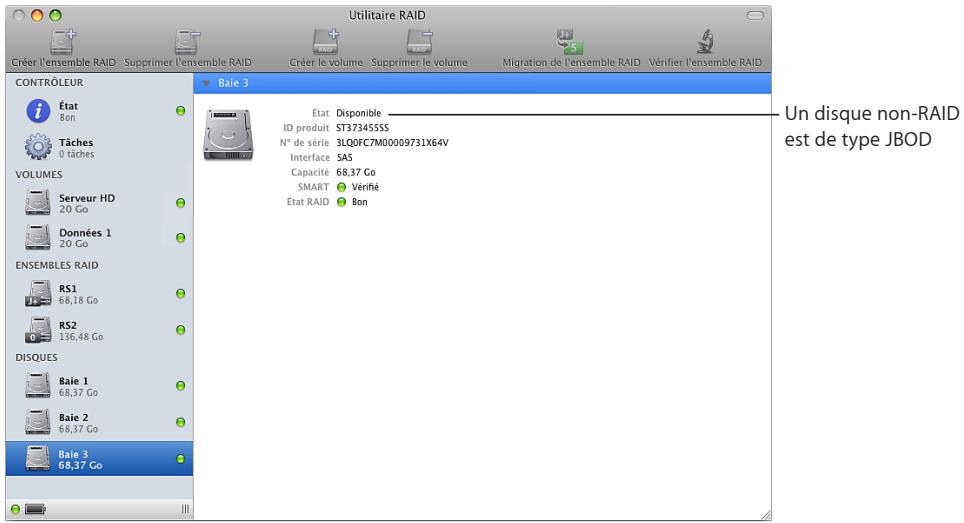Click the ENSEMBLES RAID section header
This screenshot has width=964, height=523.
tap(57, 265)
